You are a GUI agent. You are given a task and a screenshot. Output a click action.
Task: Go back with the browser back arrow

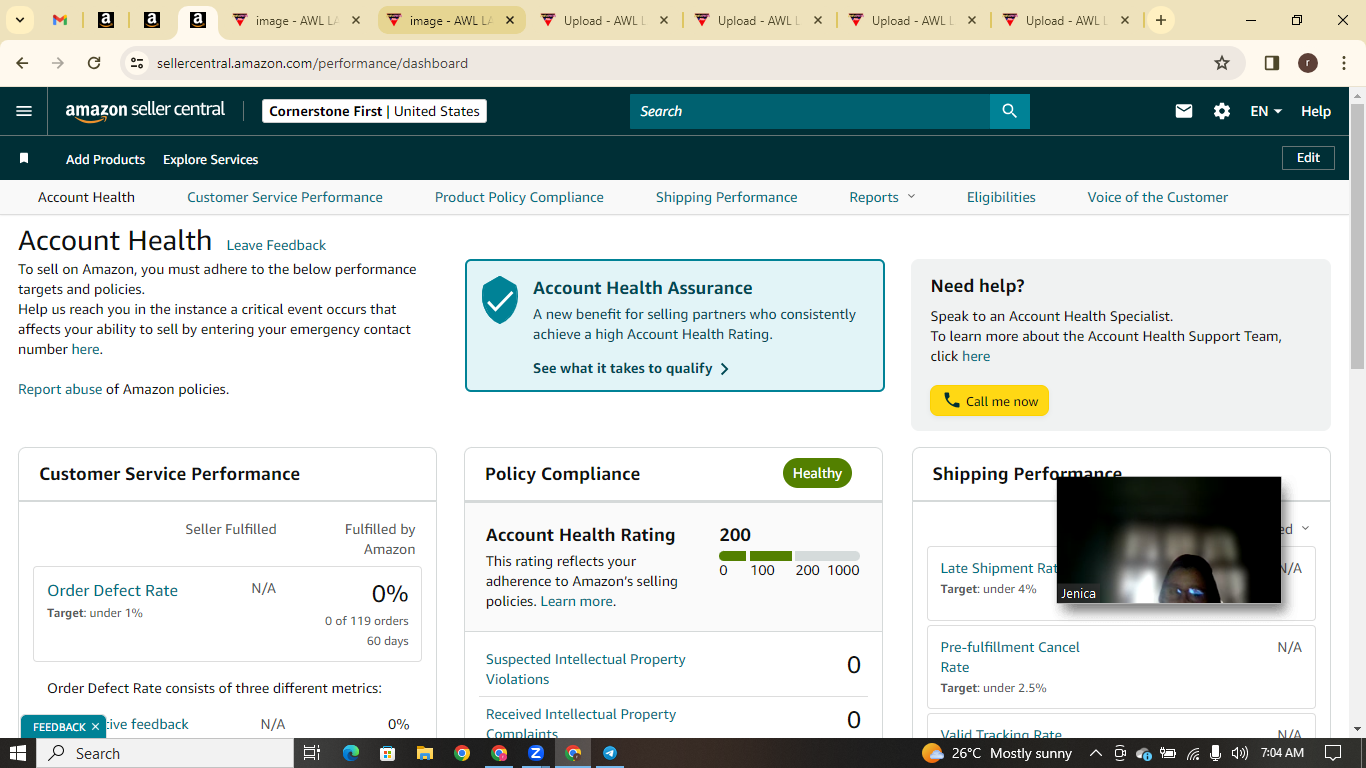[22, 63]
